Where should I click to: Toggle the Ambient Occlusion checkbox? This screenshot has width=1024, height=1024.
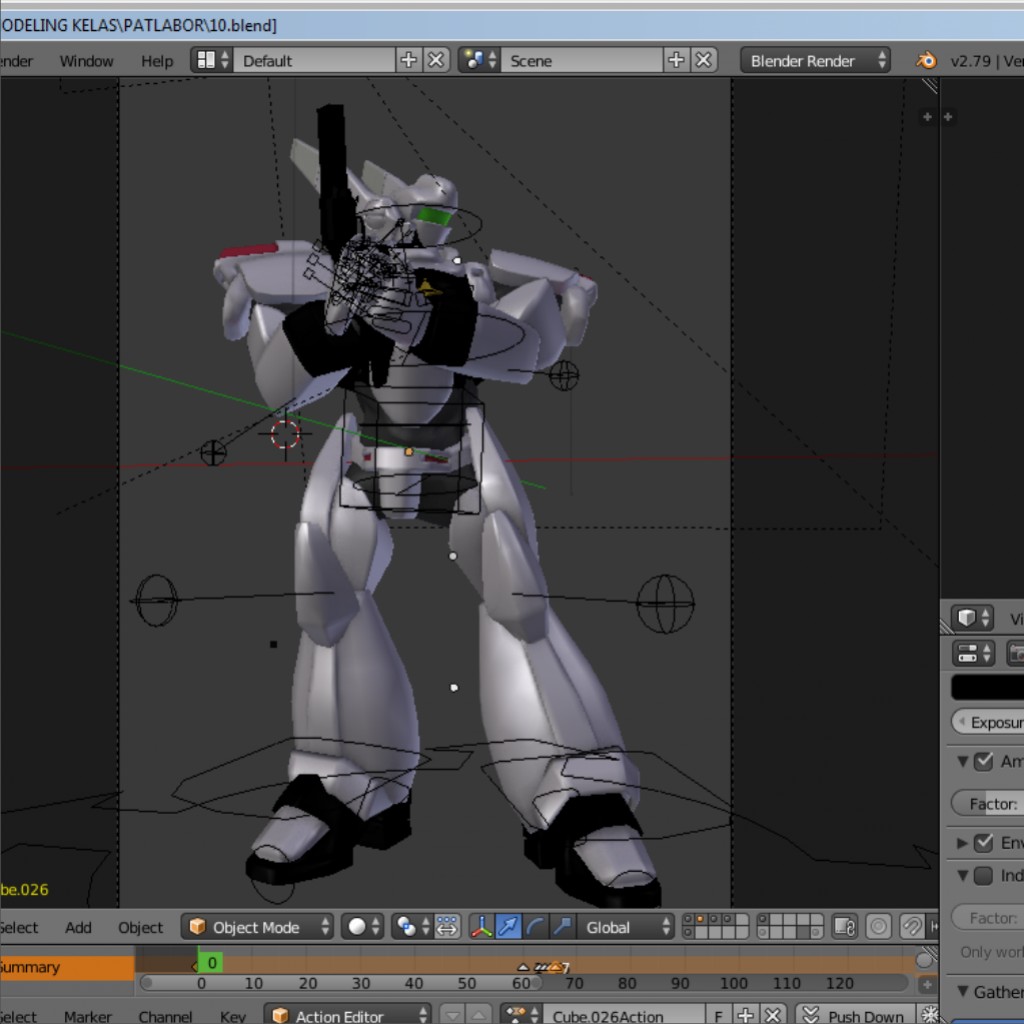pyautogui.click(x=983, y=761)
